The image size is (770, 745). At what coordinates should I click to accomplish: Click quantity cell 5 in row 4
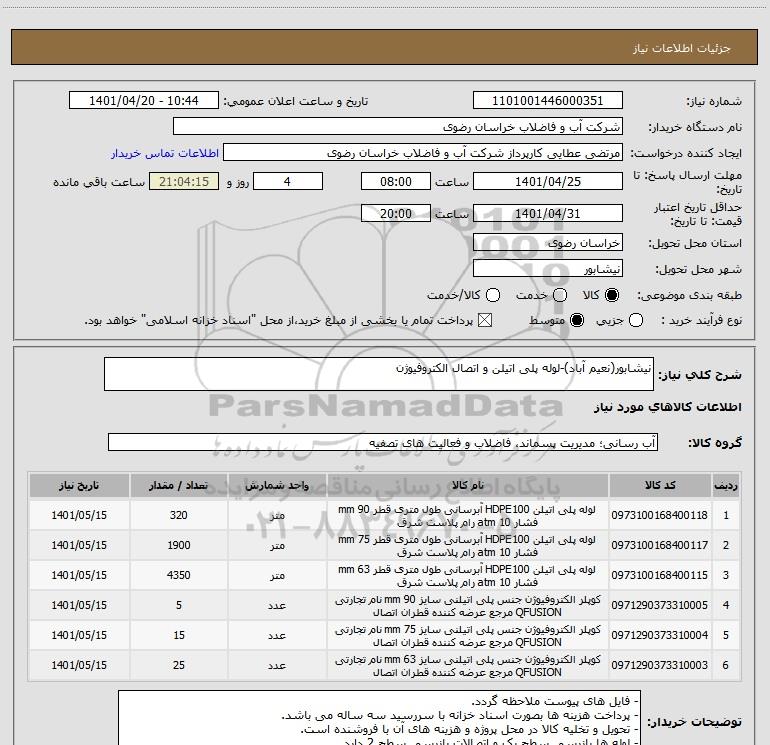click(179, 605)
